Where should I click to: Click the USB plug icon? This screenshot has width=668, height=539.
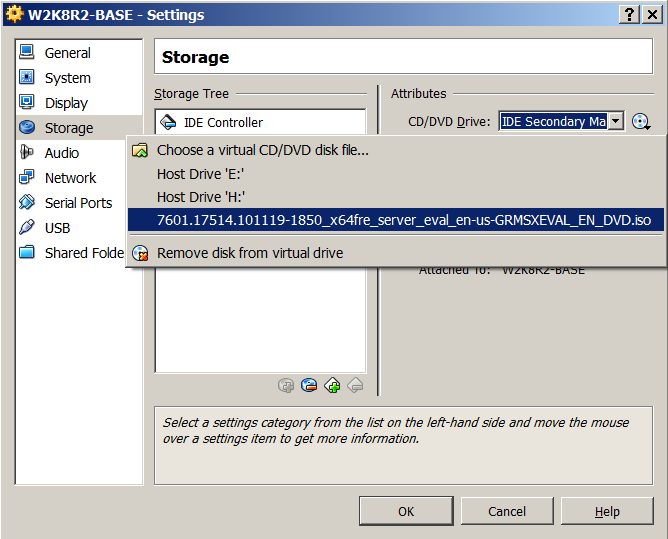(x=27, y=227)
